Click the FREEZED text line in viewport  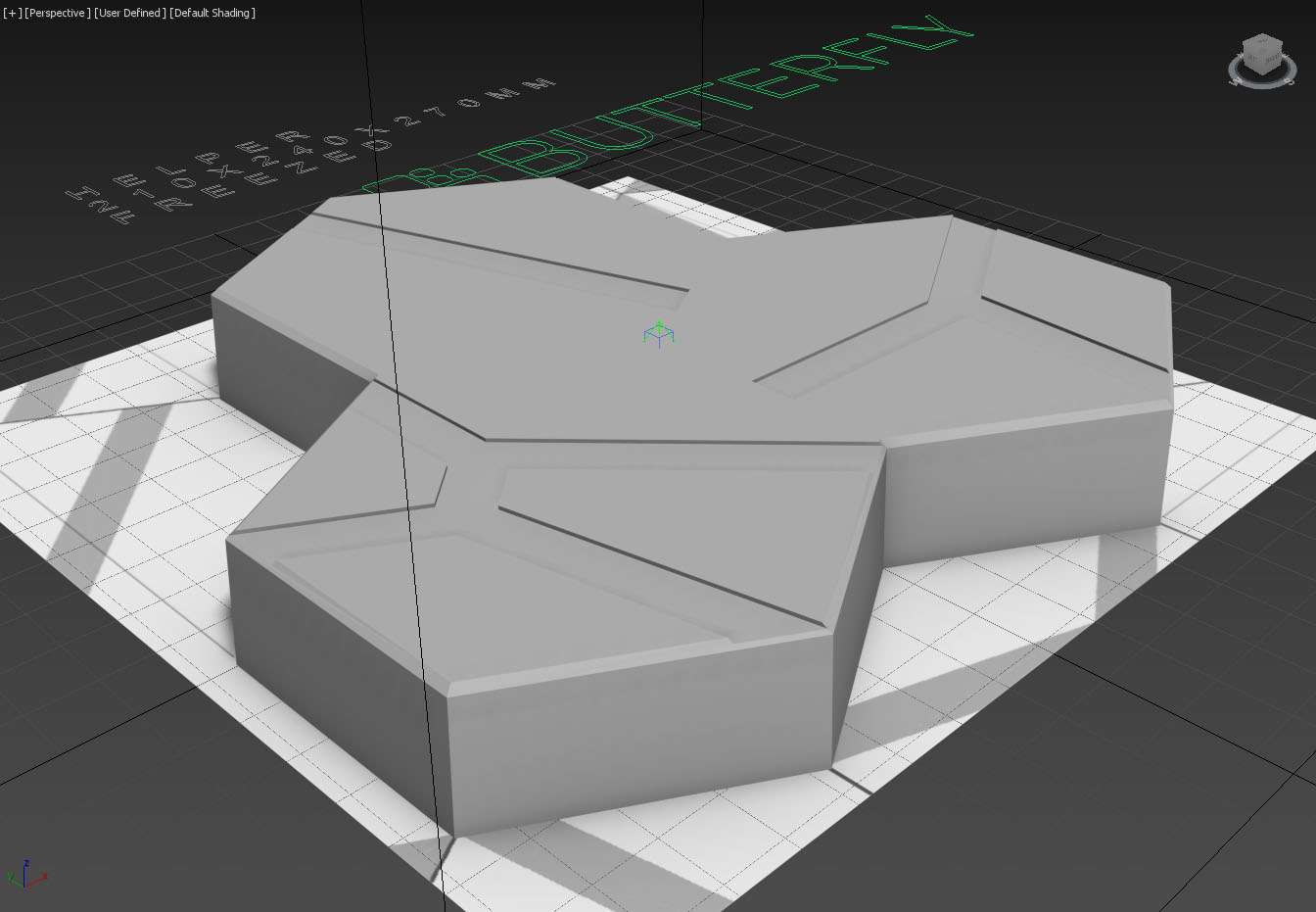tap(279, 176)
